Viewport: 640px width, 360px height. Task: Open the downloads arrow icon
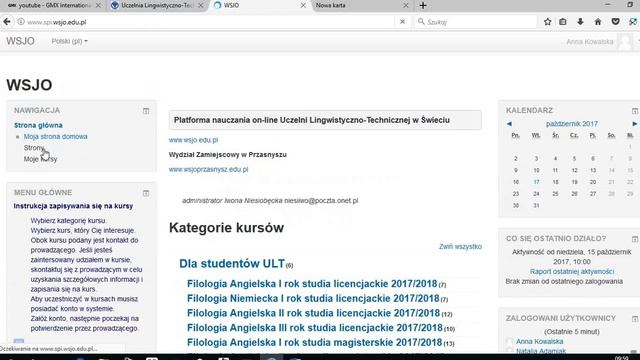580,22
